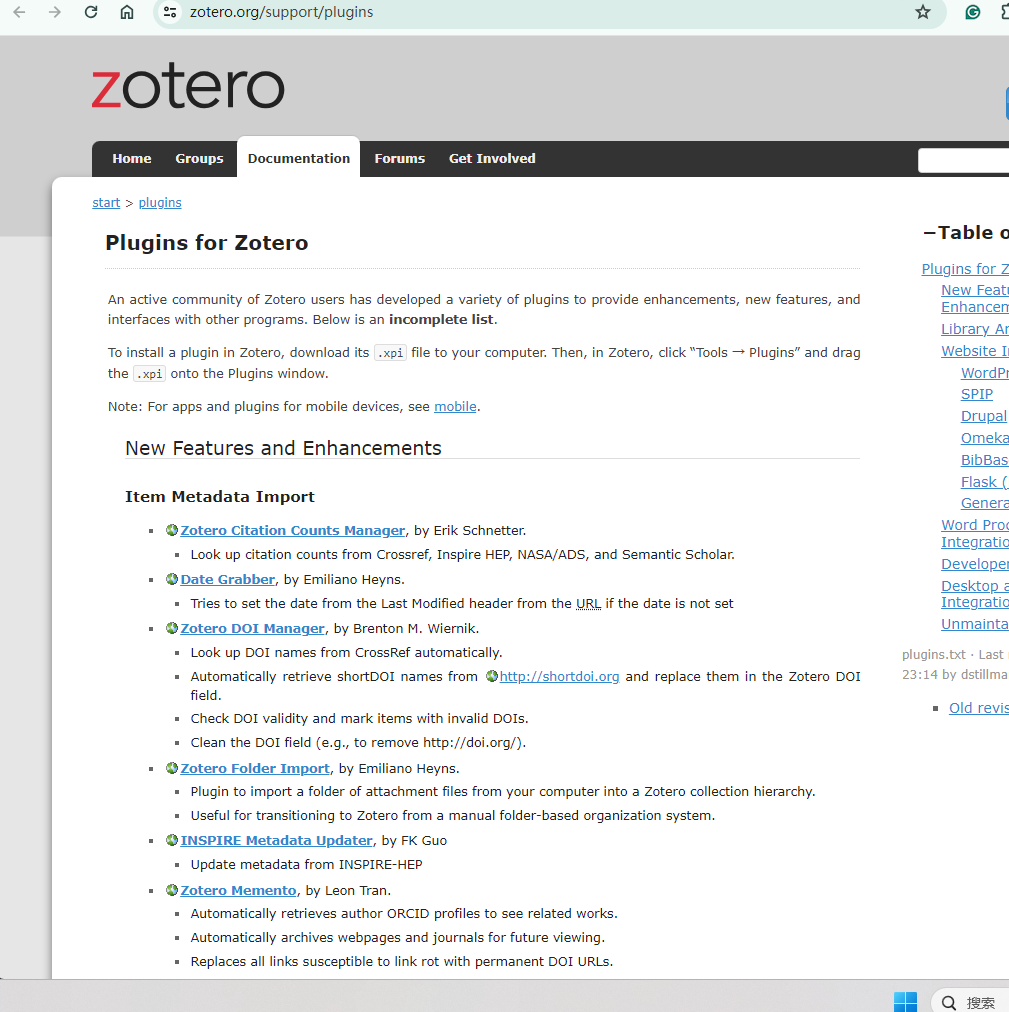Click the Zotero logo

click(x=188, y=86)
